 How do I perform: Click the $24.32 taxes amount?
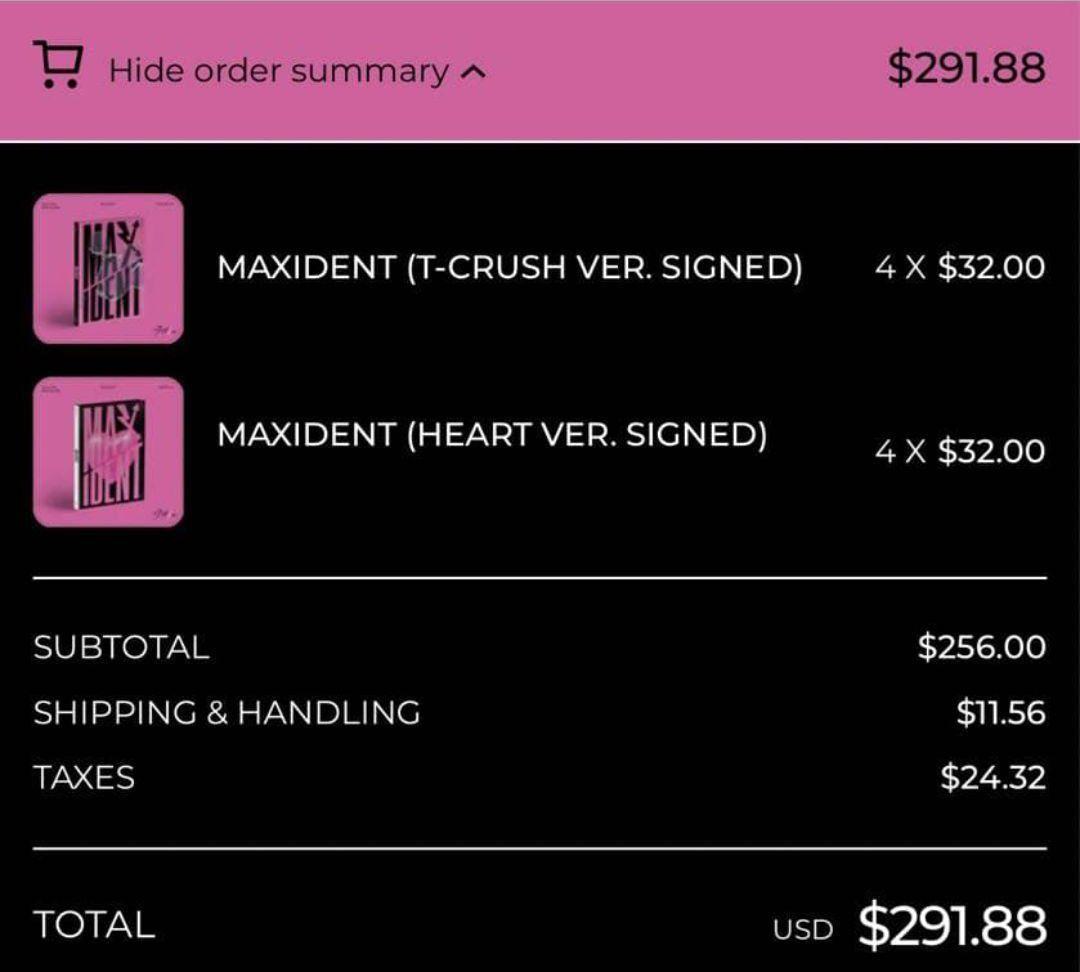point(992,778)
